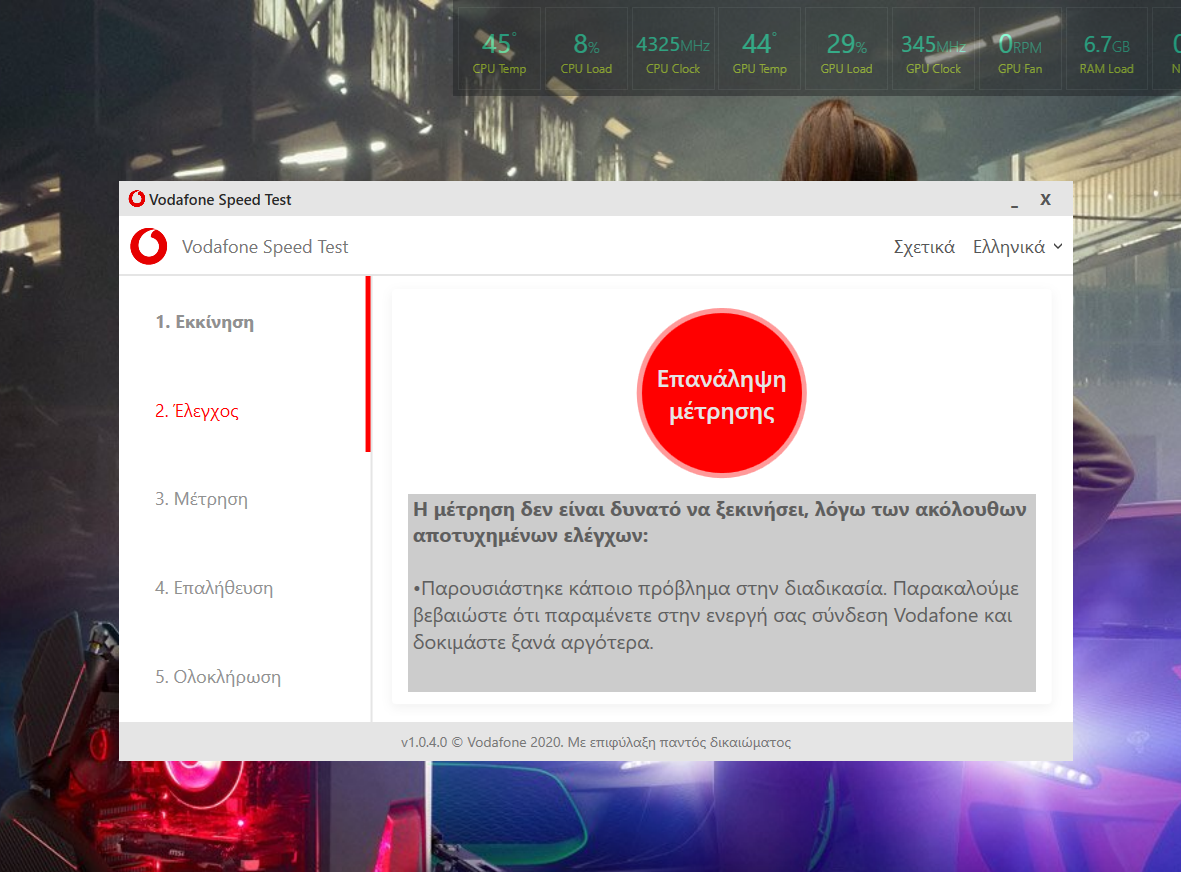The image size is (1181, 872).
Task: Click the Vodafone logo in the app header
Action: pos(149,247)
